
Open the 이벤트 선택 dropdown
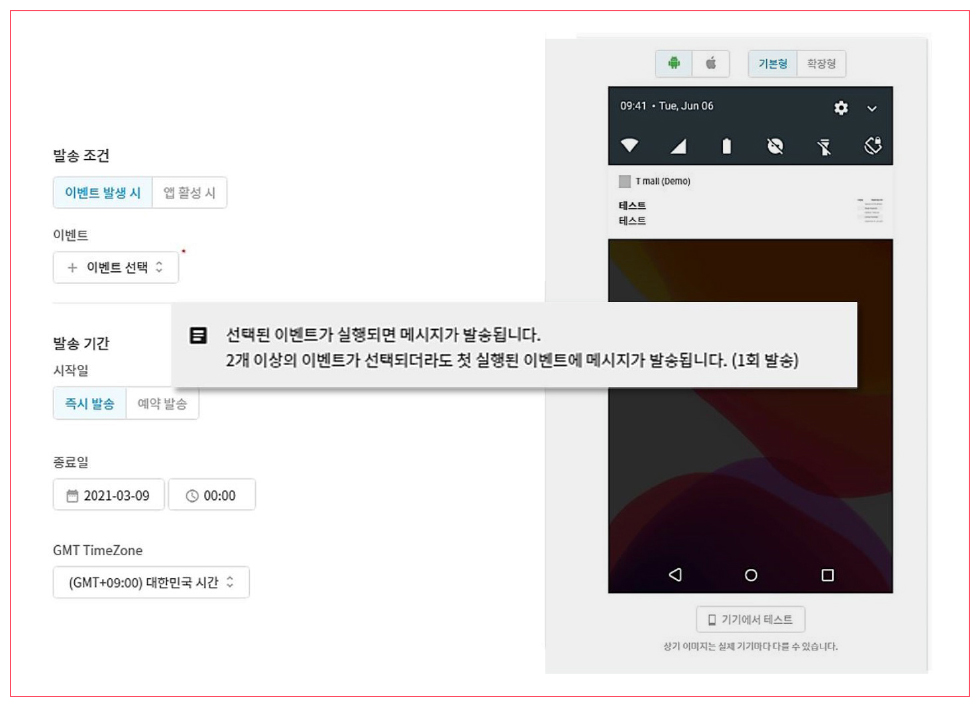coord(116,268)
